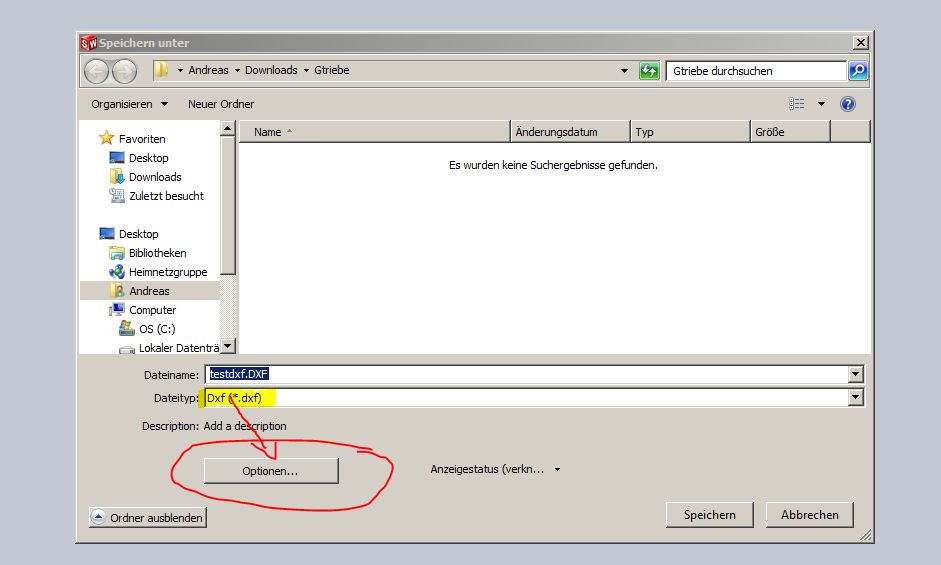This screenshot has height=565, width=941.
Task: Open the help question mark icon
Action: tap(847, 104)
